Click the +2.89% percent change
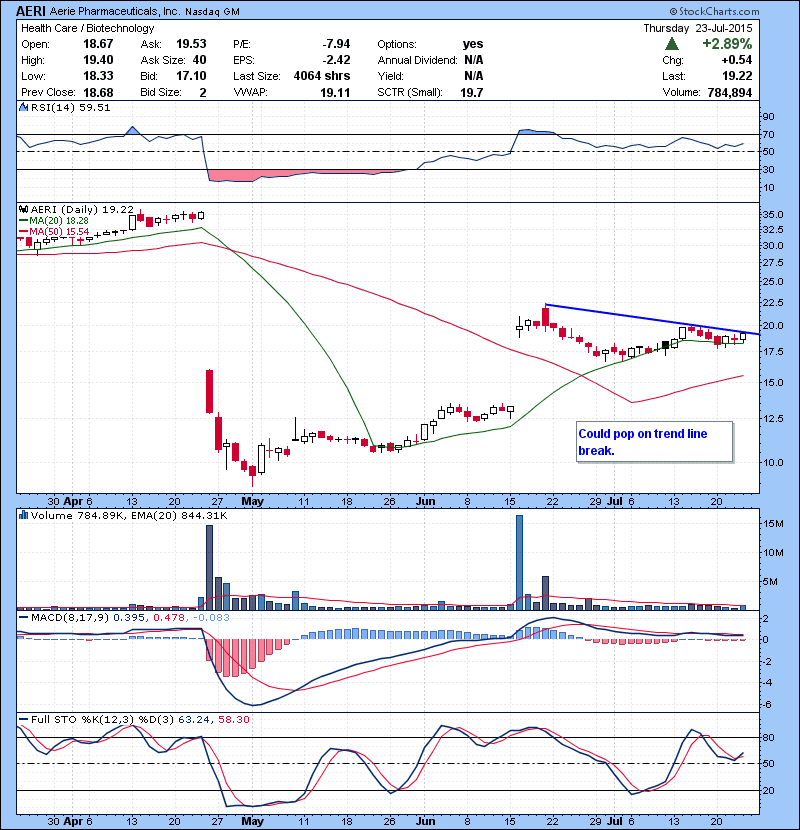Image resolution: width=800 pixels, height=830 pixels. pos(727,43)
